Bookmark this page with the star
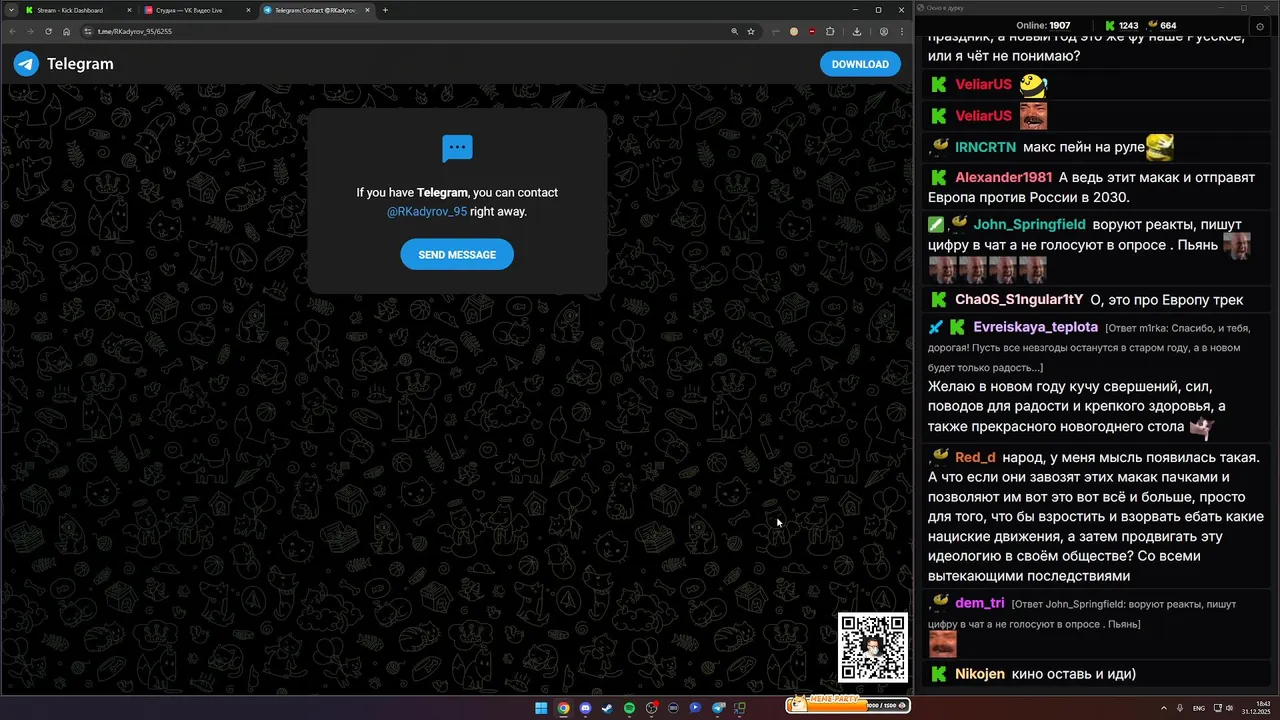This screenshot has width=1280, height=720. (x=751, y=31)
